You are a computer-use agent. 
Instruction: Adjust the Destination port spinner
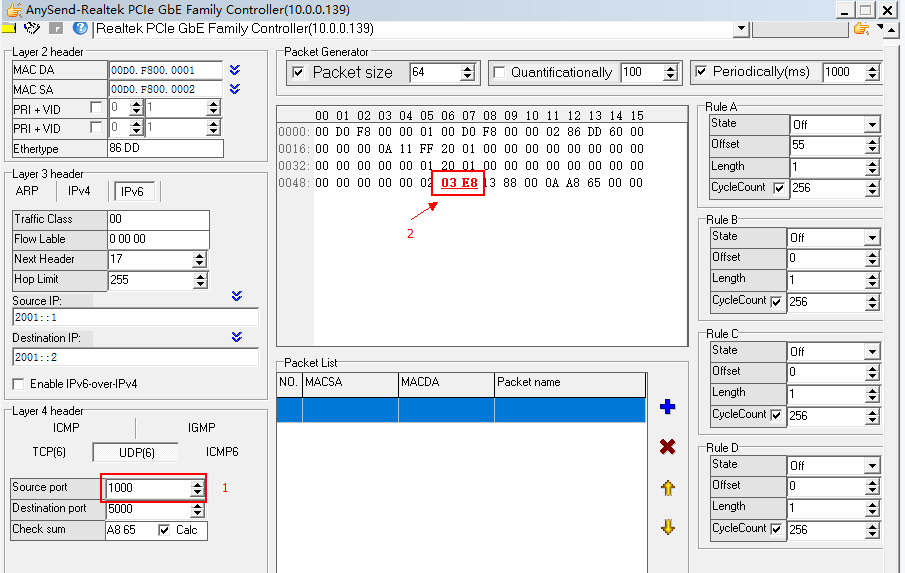pos(197,509)
